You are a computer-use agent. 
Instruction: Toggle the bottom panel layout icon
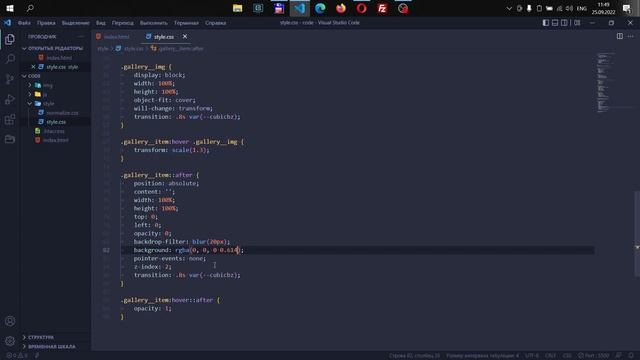coord(555,23)
